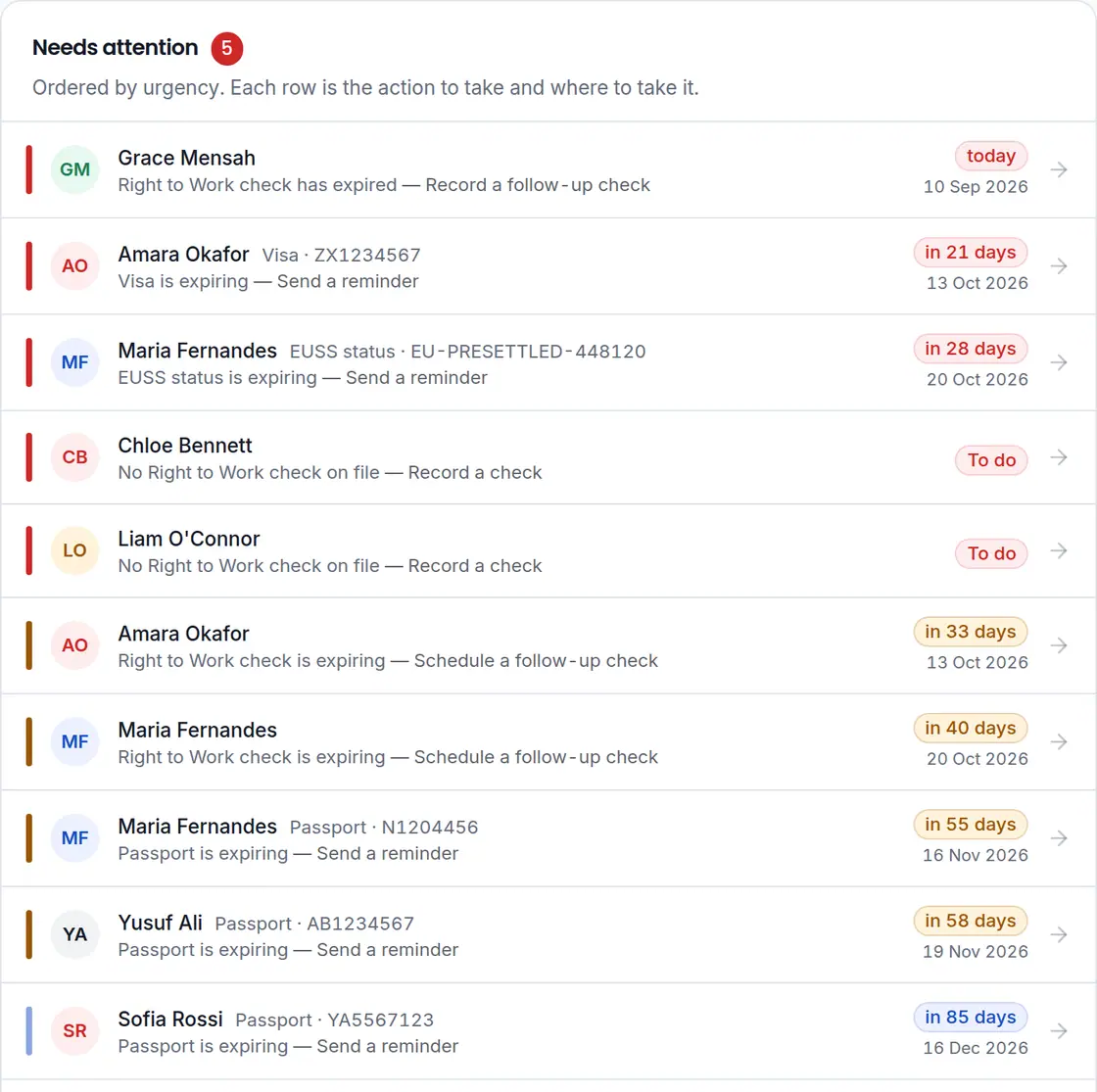Click arrow icon on Liam O'Connor row
The image size is (1097, 1092).
click(x=1059, y=551)
